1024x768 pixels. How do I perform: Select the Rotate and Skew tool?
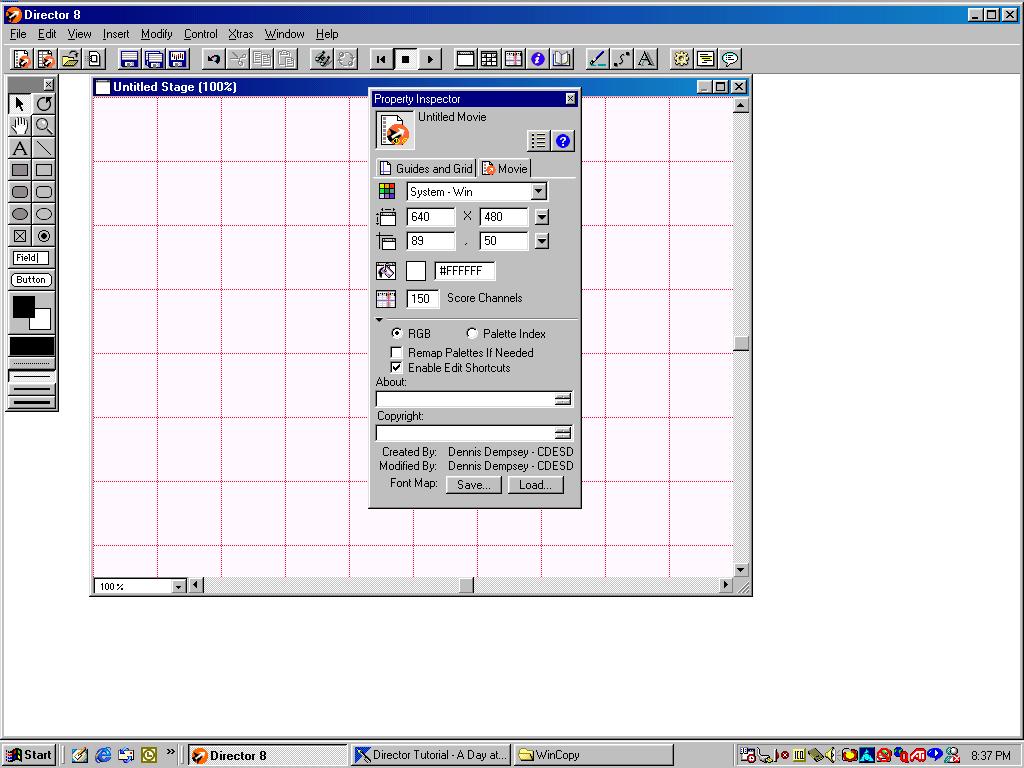click(x=44, y=104)
